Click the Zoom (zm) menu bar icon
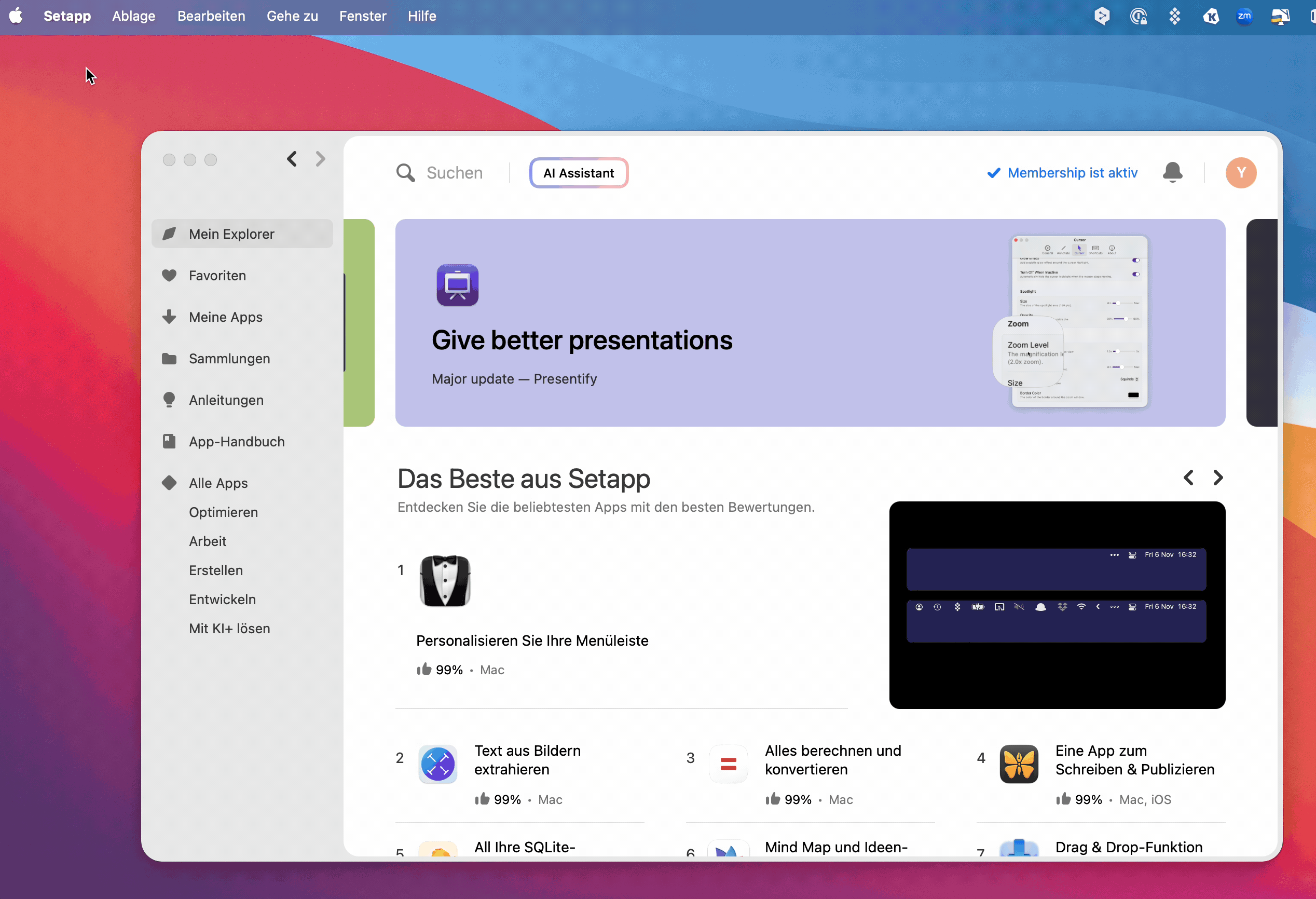This screenshot has width=1316, height=899. (1244, 16)
